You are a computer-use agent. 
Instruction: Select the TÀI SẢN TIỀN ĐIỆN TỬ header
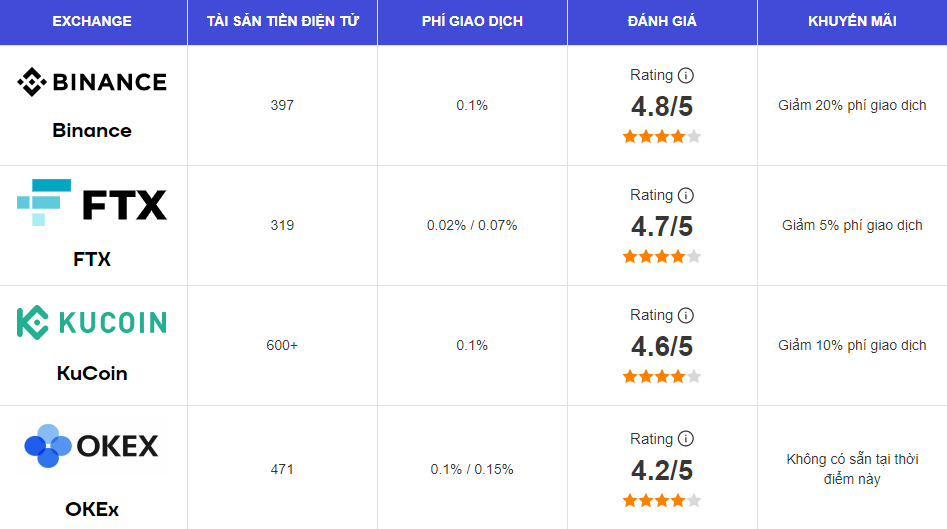pyautogui.click(x=283, y=21)
